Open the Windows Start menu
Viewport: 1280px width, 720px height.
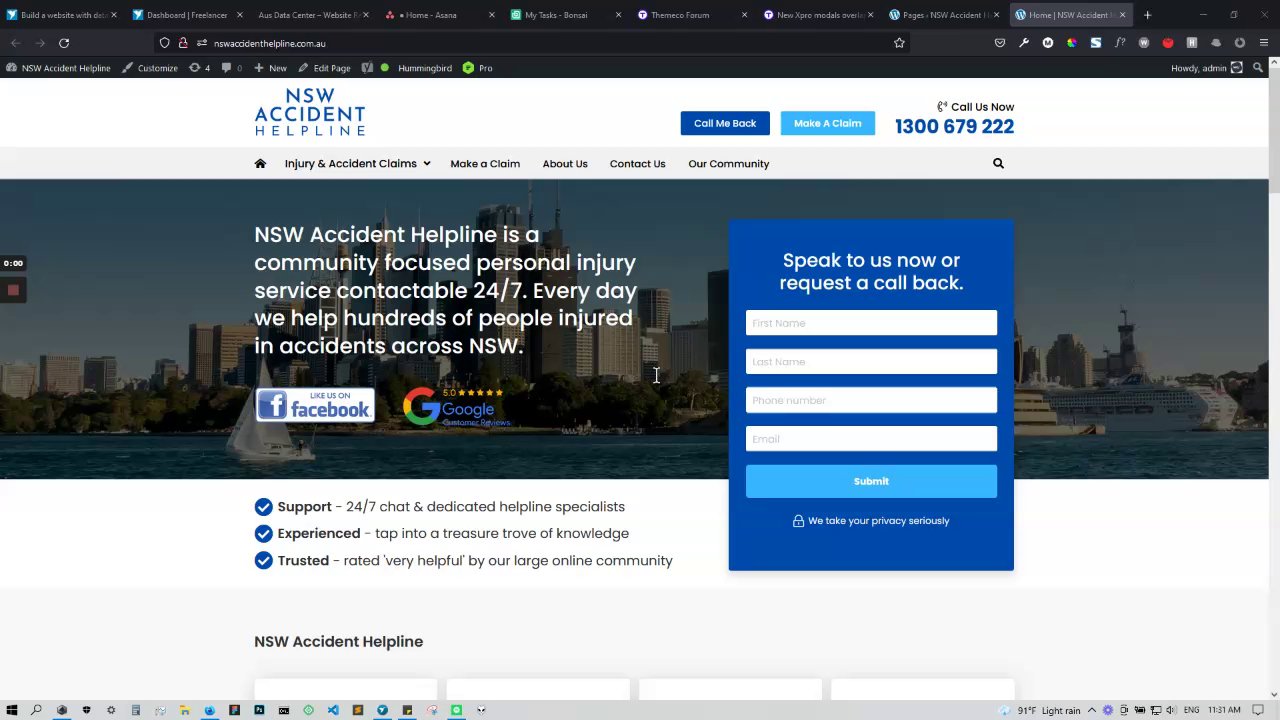(x=12, y=710)
